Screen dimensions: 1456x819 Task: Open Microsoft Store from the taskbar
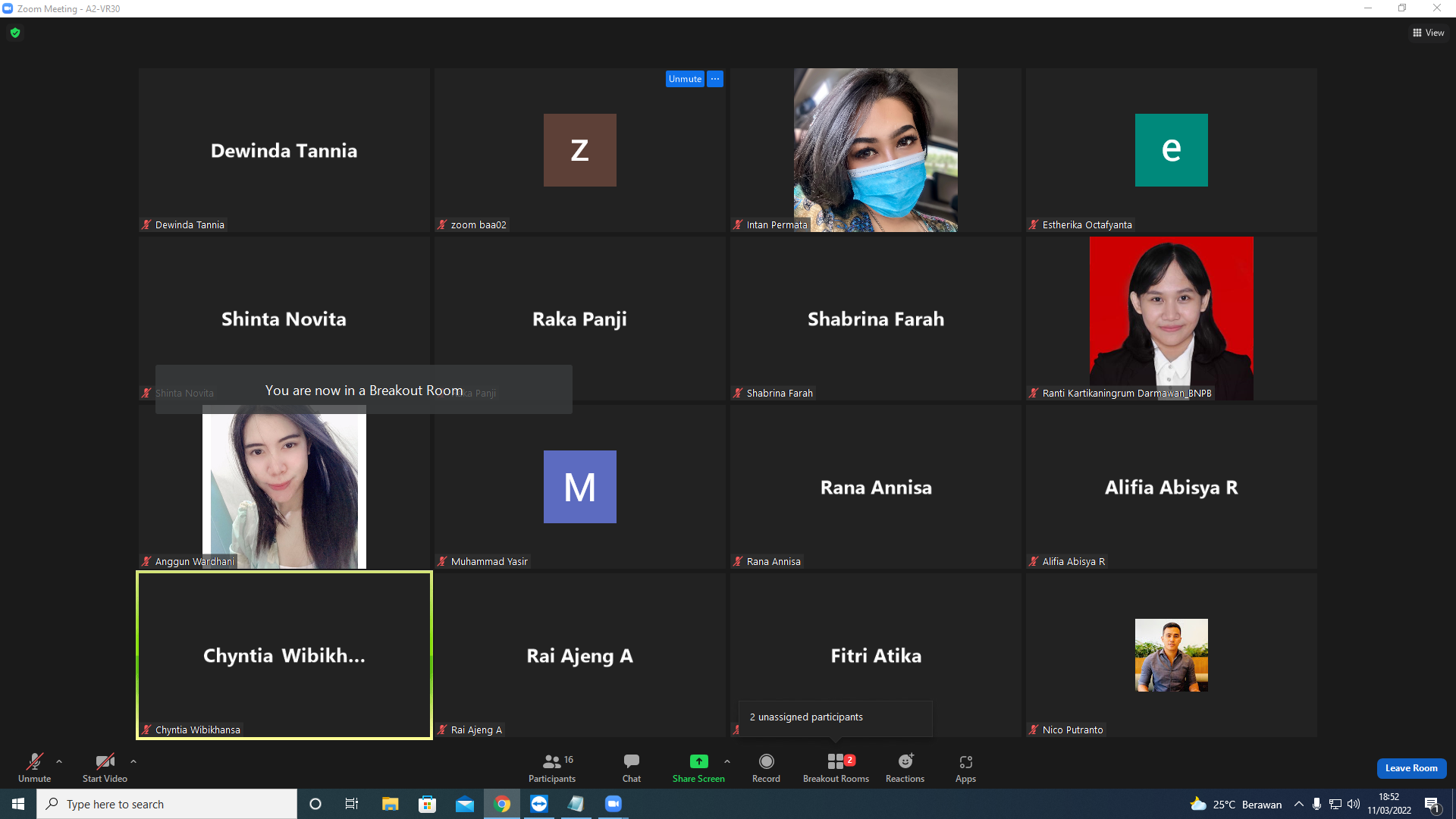[428, 804]
